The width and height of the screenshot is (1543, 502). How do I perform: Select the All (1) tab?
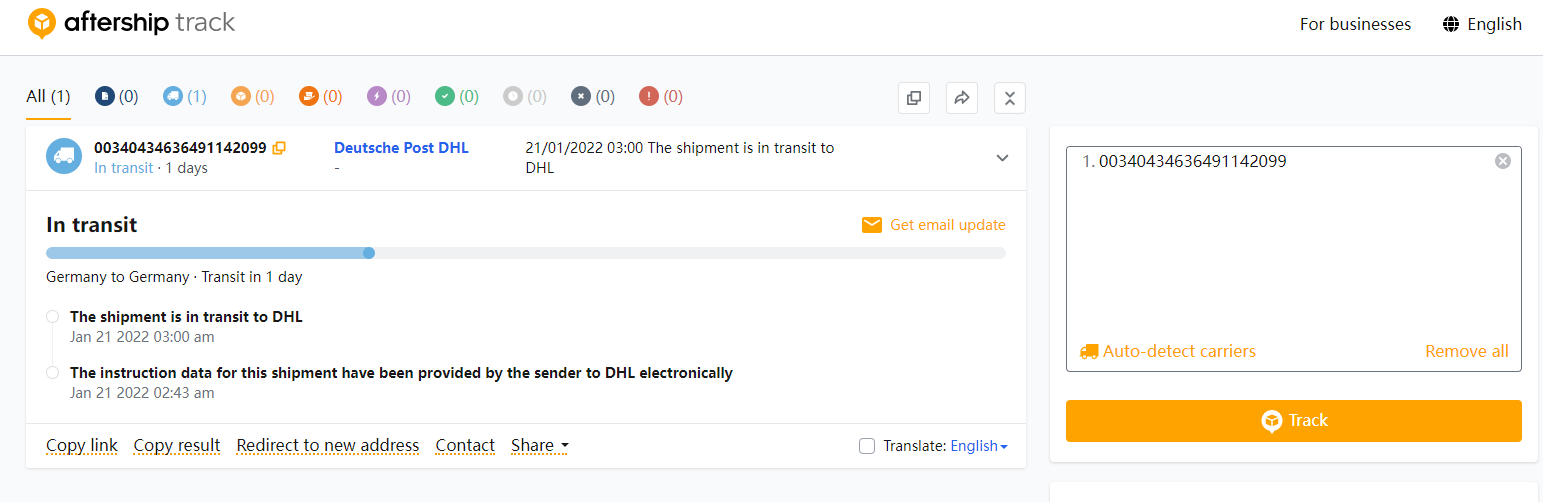pyautogui.click(x=48, y=96)
